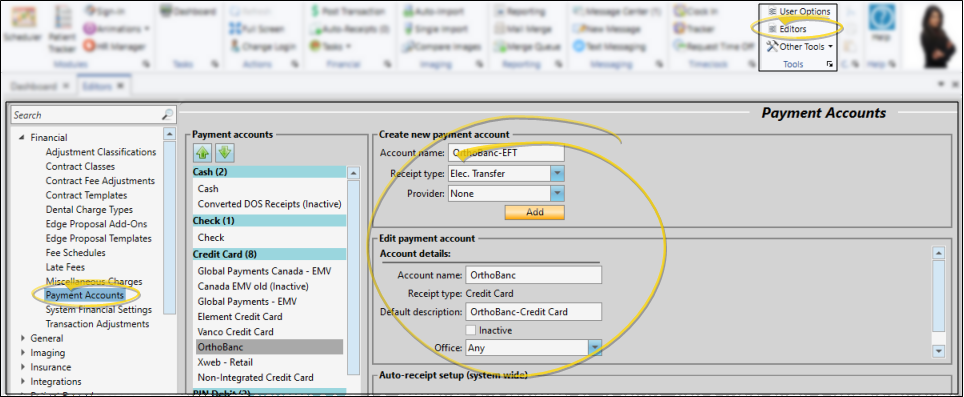Expand the Provider dropdown

[x=557, y=194]
